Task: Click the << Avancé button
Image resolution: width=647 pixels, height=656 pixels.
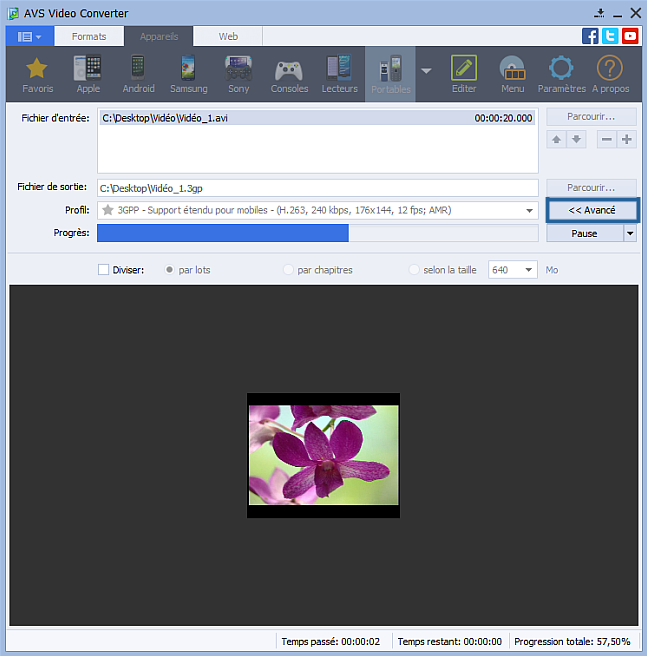Action: 592,210
